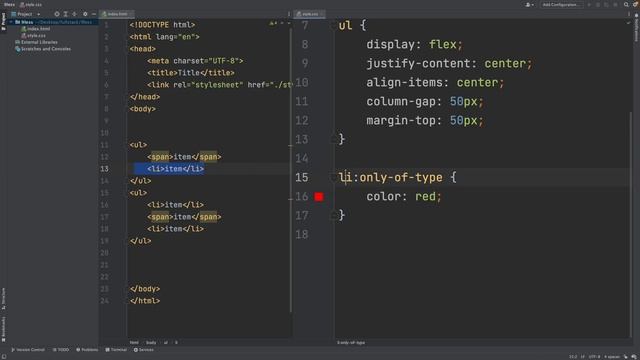The width and height of the screenshot is (640, 360).
Task: Click on "color: red;" line
Action: point(404,197)
